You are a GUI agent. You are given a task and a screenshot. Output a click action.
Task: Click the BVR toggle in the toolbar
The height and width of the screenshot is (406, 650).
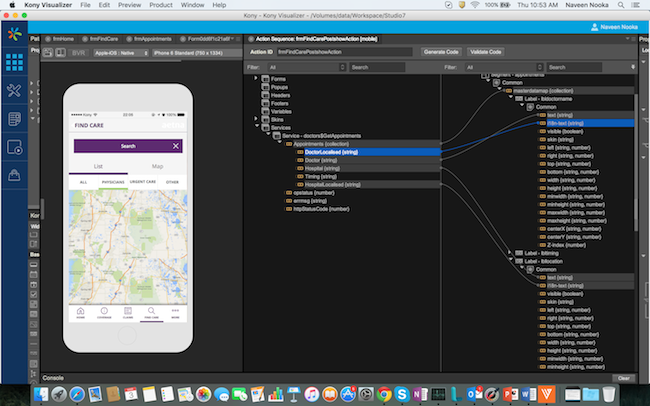(x=78, y=53)
